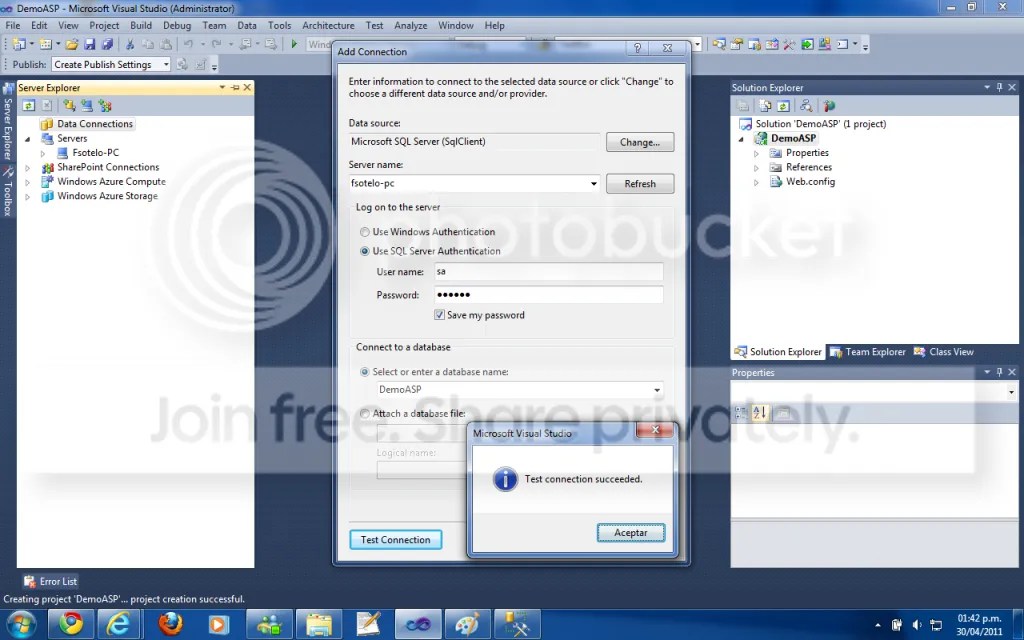Click the Save floppy disk icon
Image resolution: width=1024 pixels, height=640 pixels.
point(89,44)
